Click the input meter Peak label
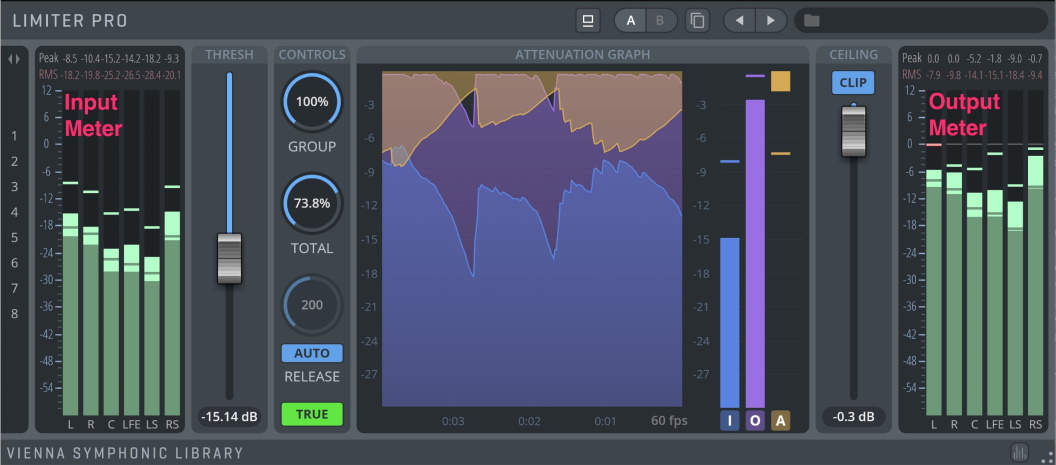The width and height of the screenshot is (1056, 465). click(x=48, y=58)
